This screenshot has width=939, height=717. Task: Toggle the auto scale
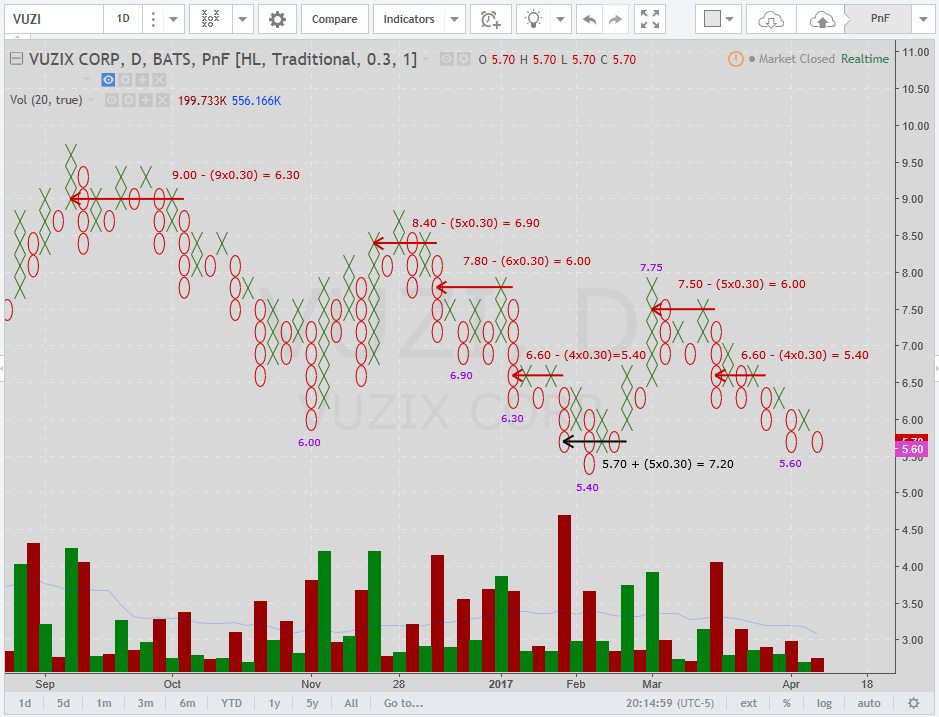(x=869, y=703)
